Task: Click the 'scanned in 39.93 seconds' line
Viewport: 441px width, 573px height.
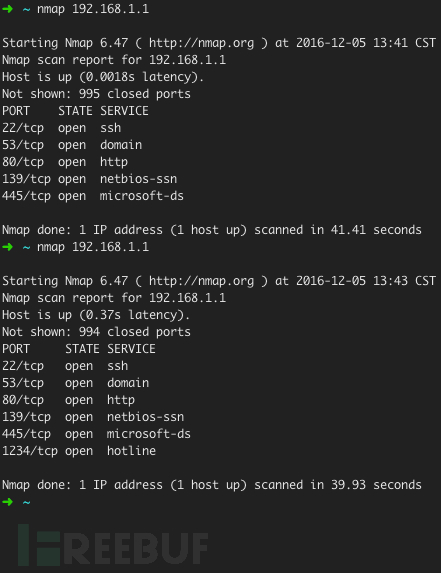Action: pos(212,485)
